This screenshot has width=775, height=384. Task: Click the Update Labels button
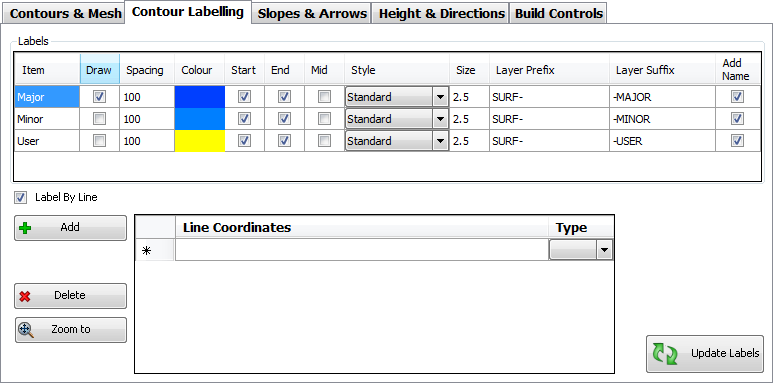pyautogui.click(x=705, y=354)
